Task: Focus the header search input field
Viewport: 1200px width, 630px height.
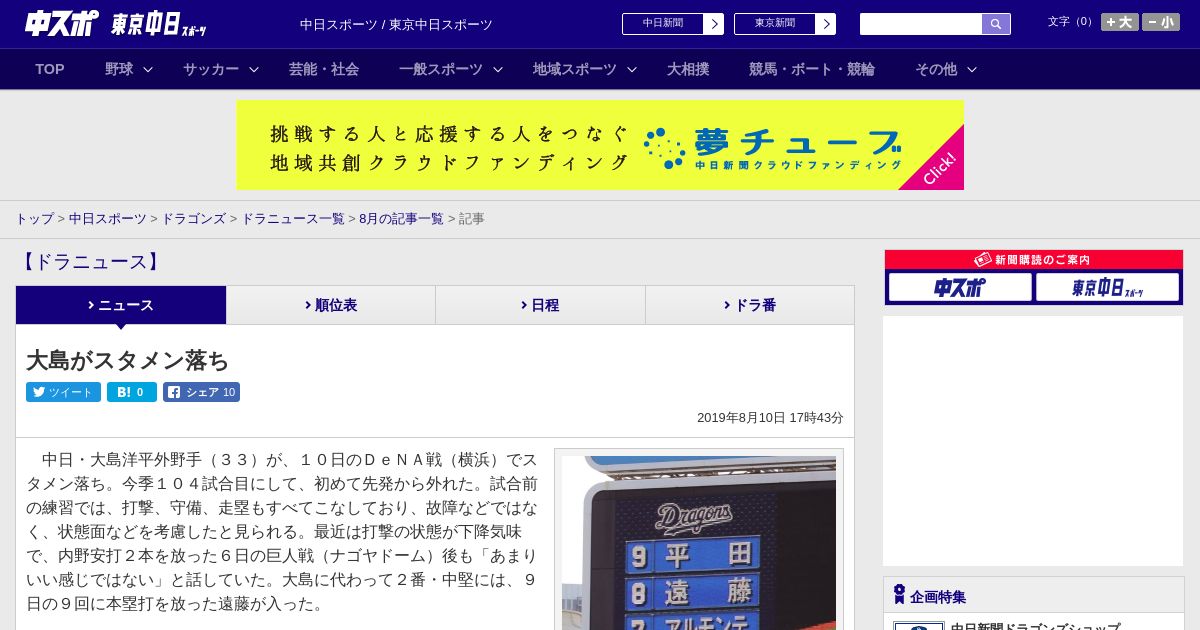Action: tap(921, 24)
